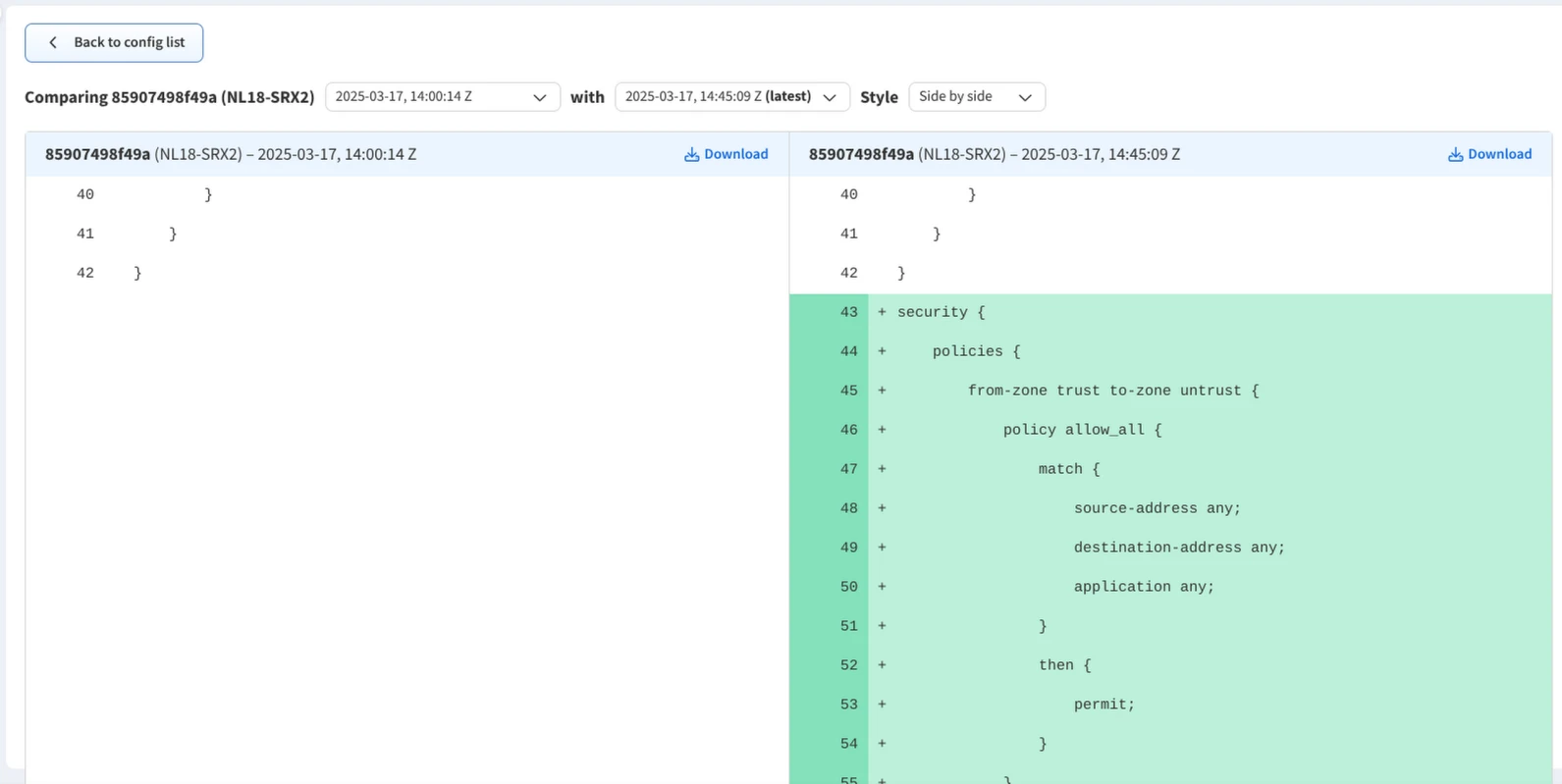The height and width of the screenshot is (784, 1562).
Task: Open the 14:00:14 Z snapshot date dropdown
Action: [x=442, y=97]
